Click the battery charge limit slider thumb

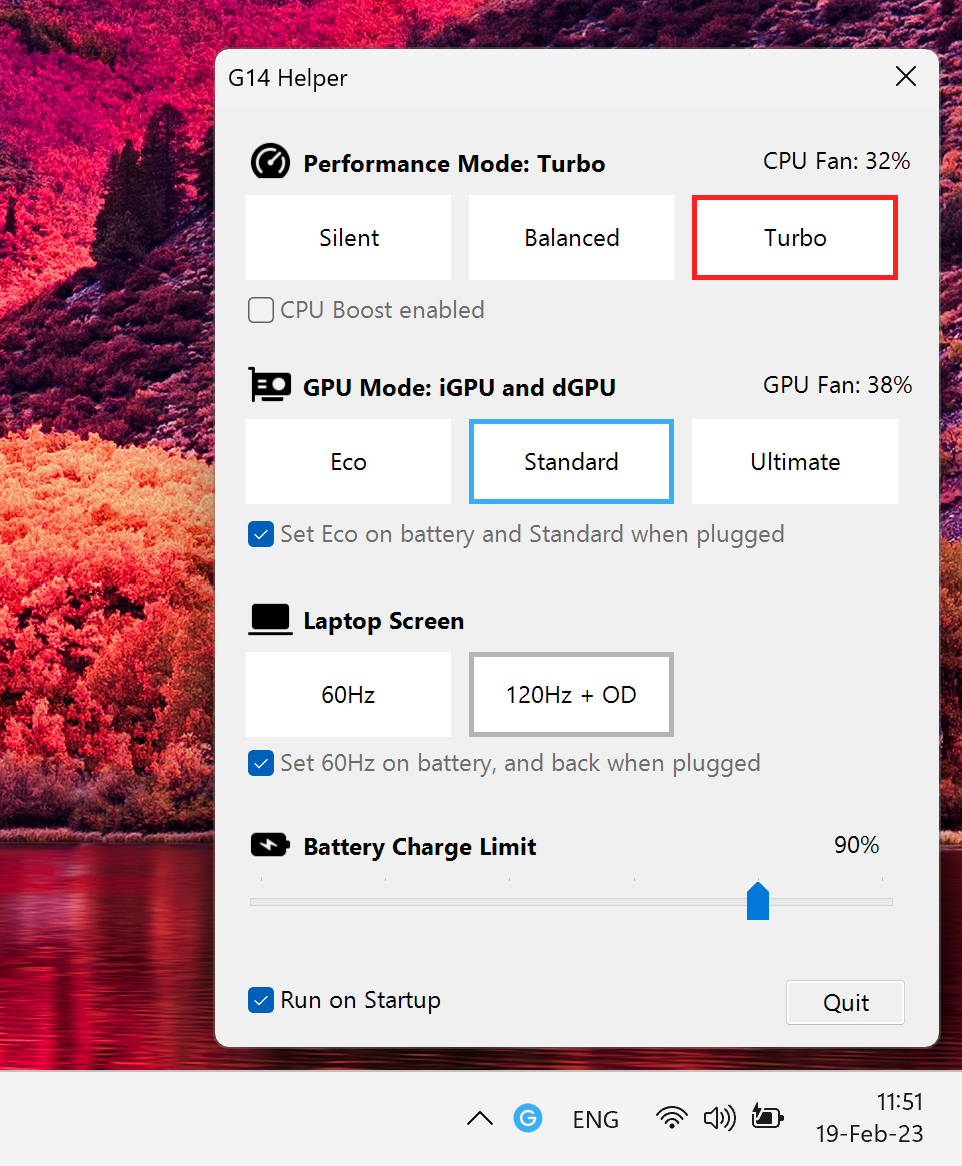(758, 901)
